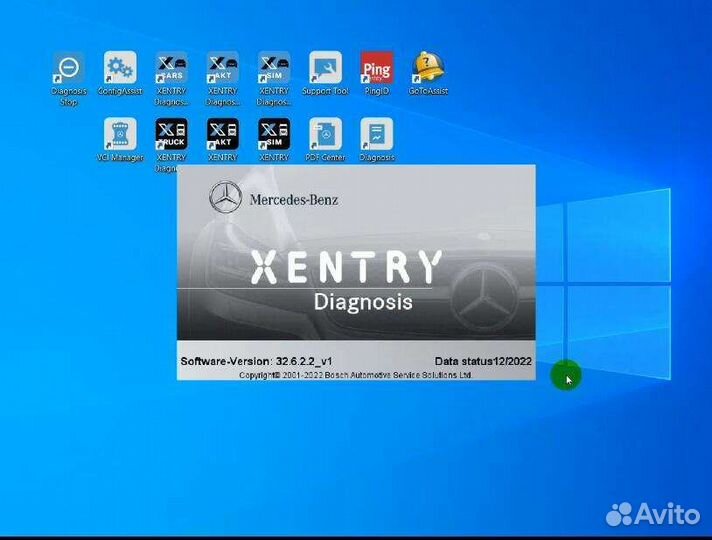The width and height of the screenshot is (712, 540).
Task: Open the VCI Manager shortcut
Action: pos(120,135)
